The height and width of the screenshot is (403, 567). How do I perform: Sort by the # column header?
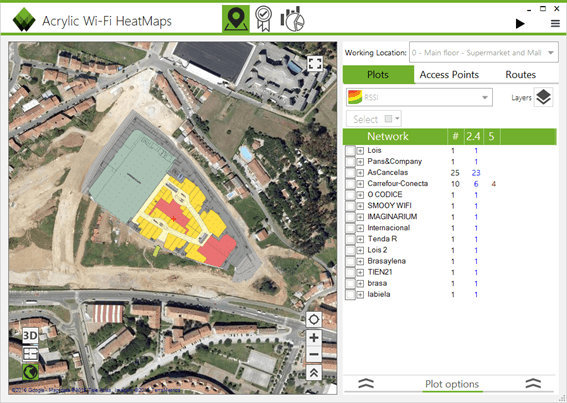point(455,136)
